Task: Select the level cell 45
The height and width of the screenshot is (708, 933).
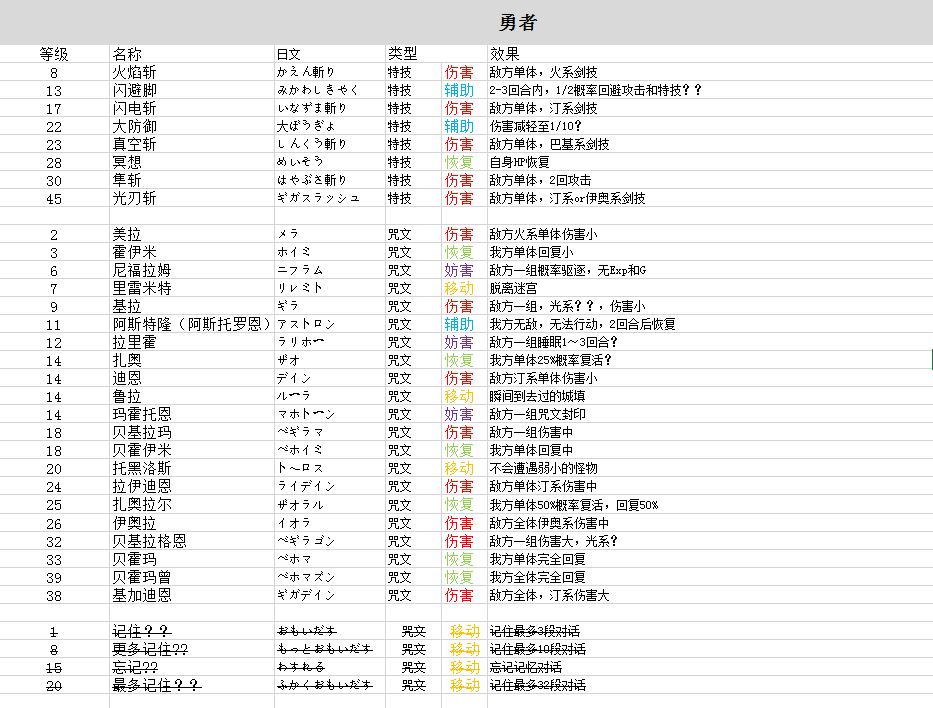Action: click(54, 199)
